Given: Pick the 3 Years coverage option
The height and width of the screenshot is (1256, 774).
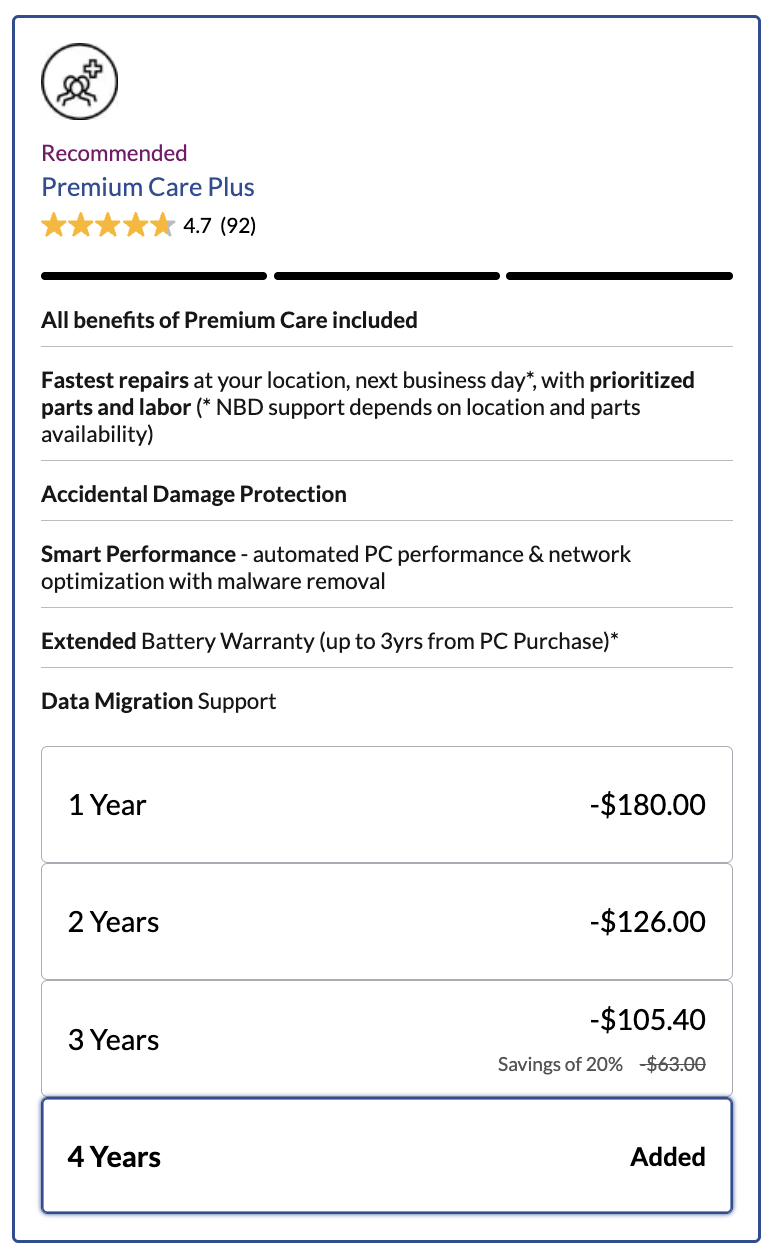Looking at the screenshot, I should tap(386, 1038).
